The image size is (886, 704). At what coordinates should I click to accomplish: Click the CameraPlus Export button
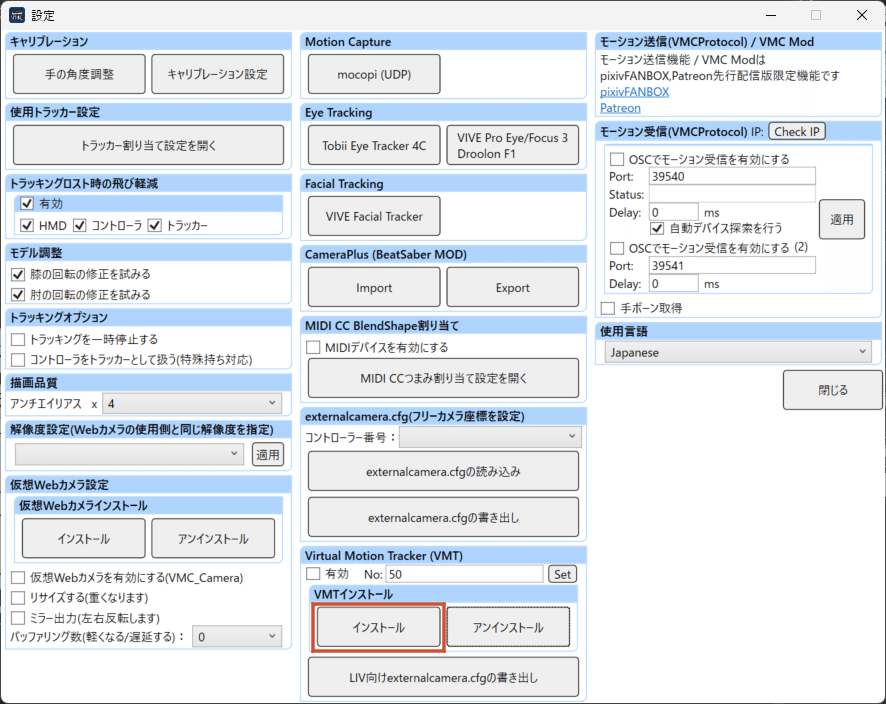[513, 288]
